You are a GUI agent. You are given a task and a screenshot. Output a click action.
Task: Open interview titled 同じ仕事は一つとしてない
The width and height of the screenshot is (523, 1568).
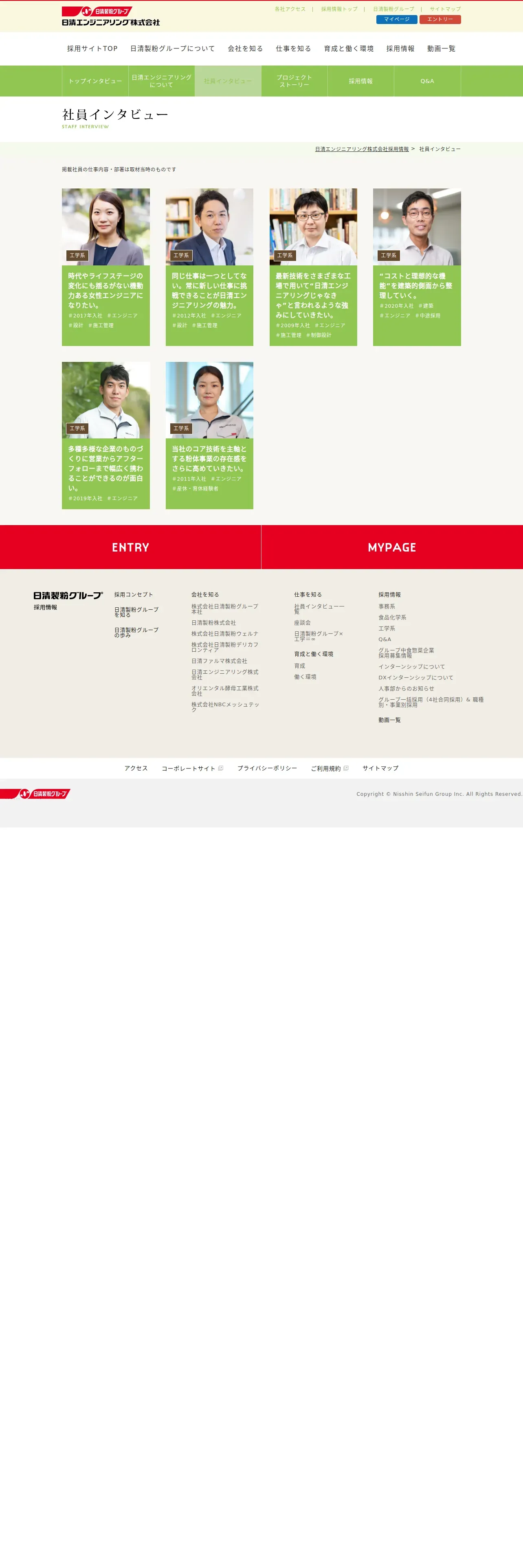tap(209, 290)
